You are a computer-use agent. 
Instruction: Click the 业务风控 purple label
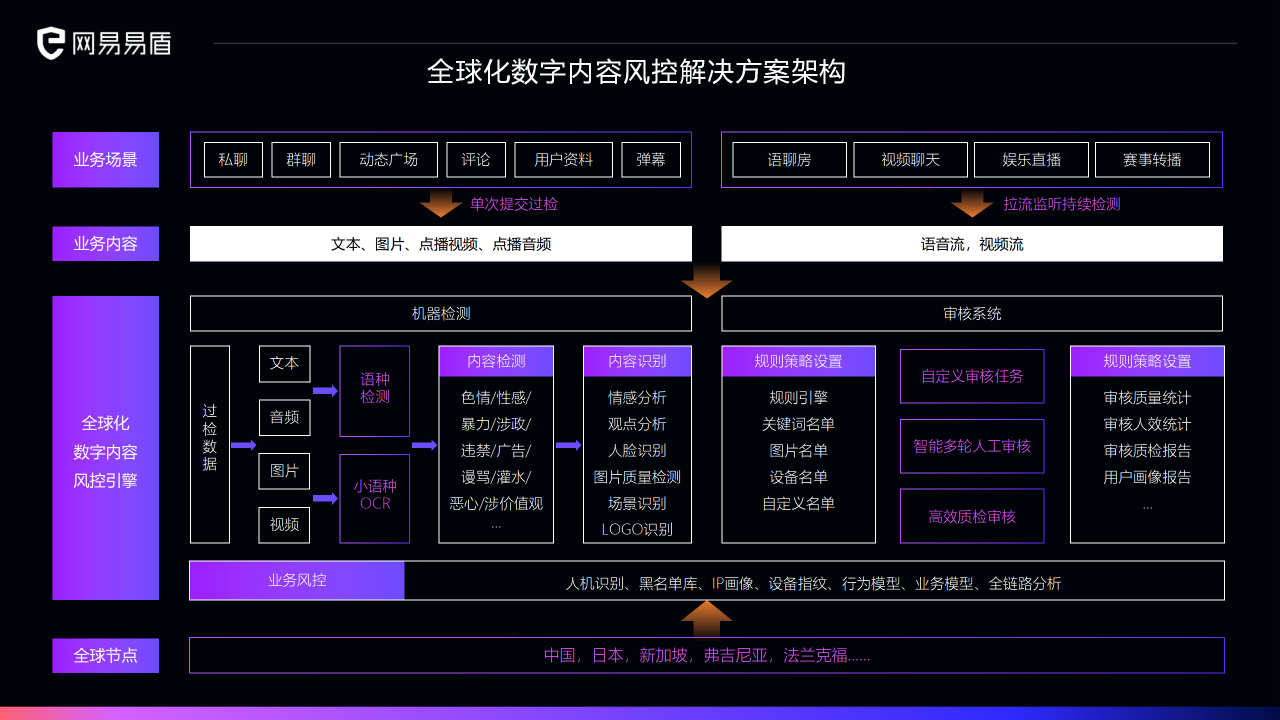(x=297, y=580)
